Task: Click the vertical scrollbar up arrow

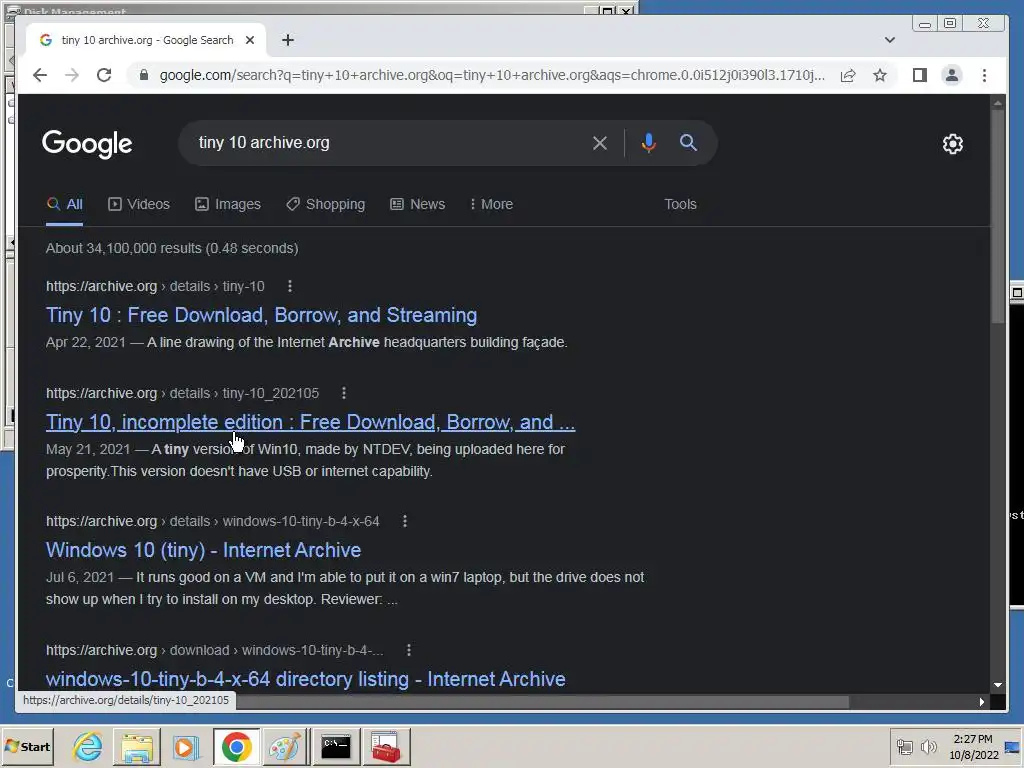Action: (x=997, y=103)
